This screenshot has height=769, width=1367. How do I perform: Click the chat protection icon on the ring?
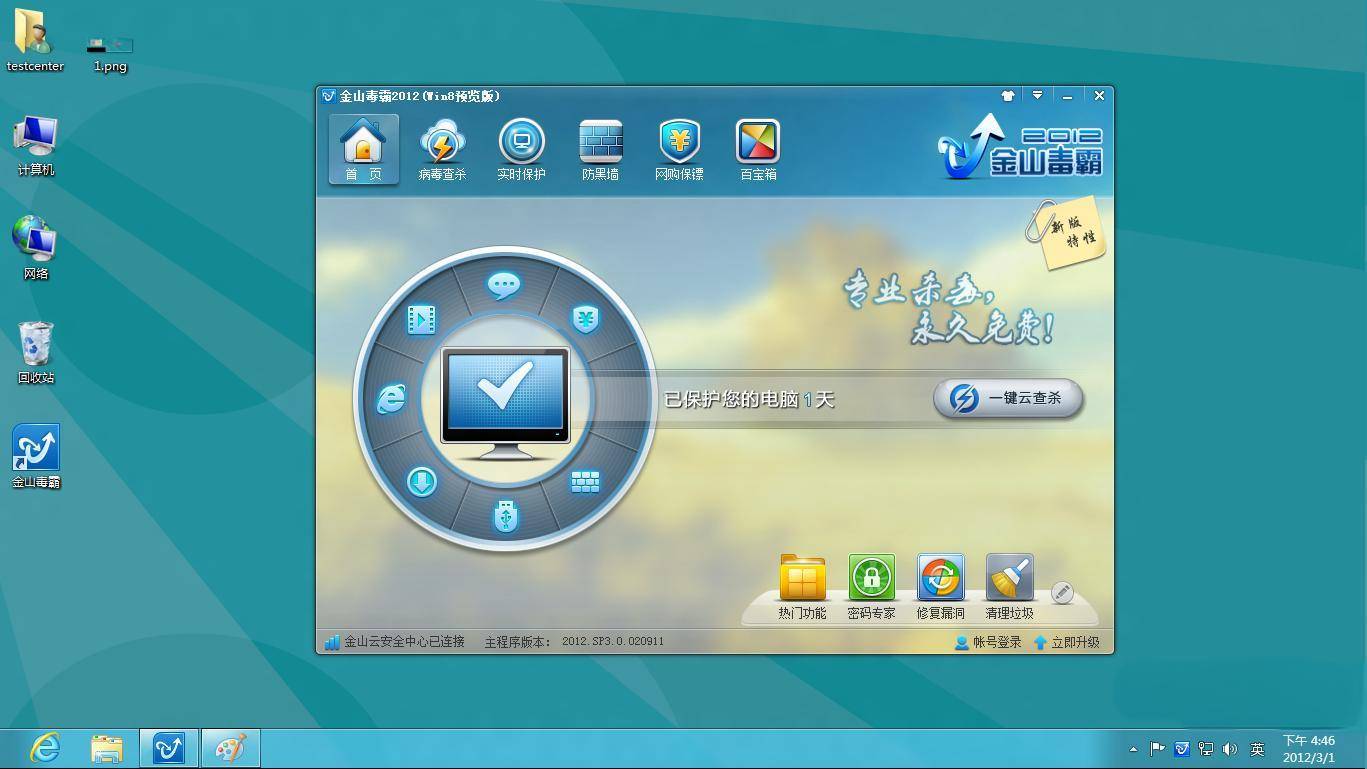coord(504,285)
